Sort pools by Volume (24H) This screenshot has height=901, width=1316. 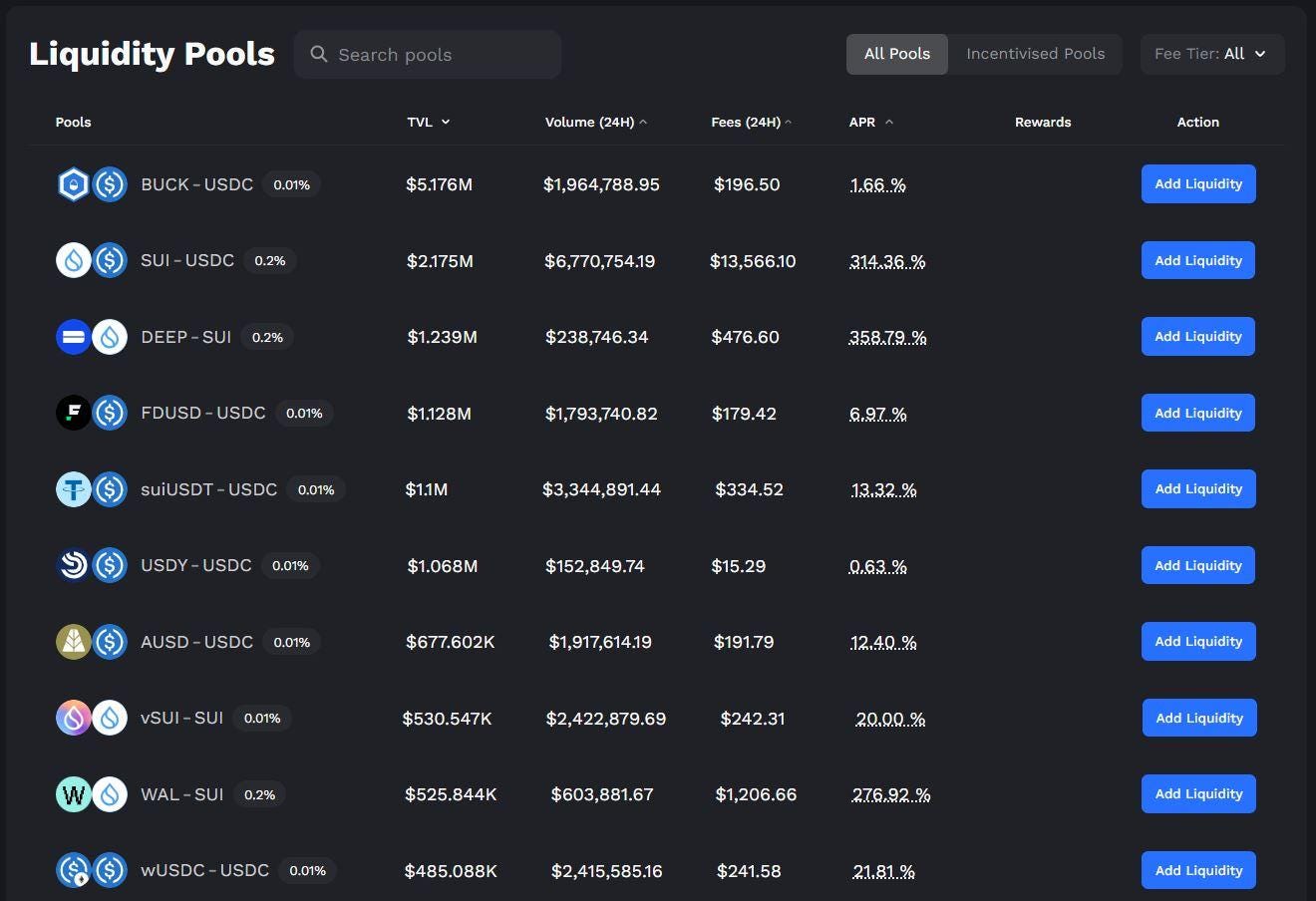point(596,122)
